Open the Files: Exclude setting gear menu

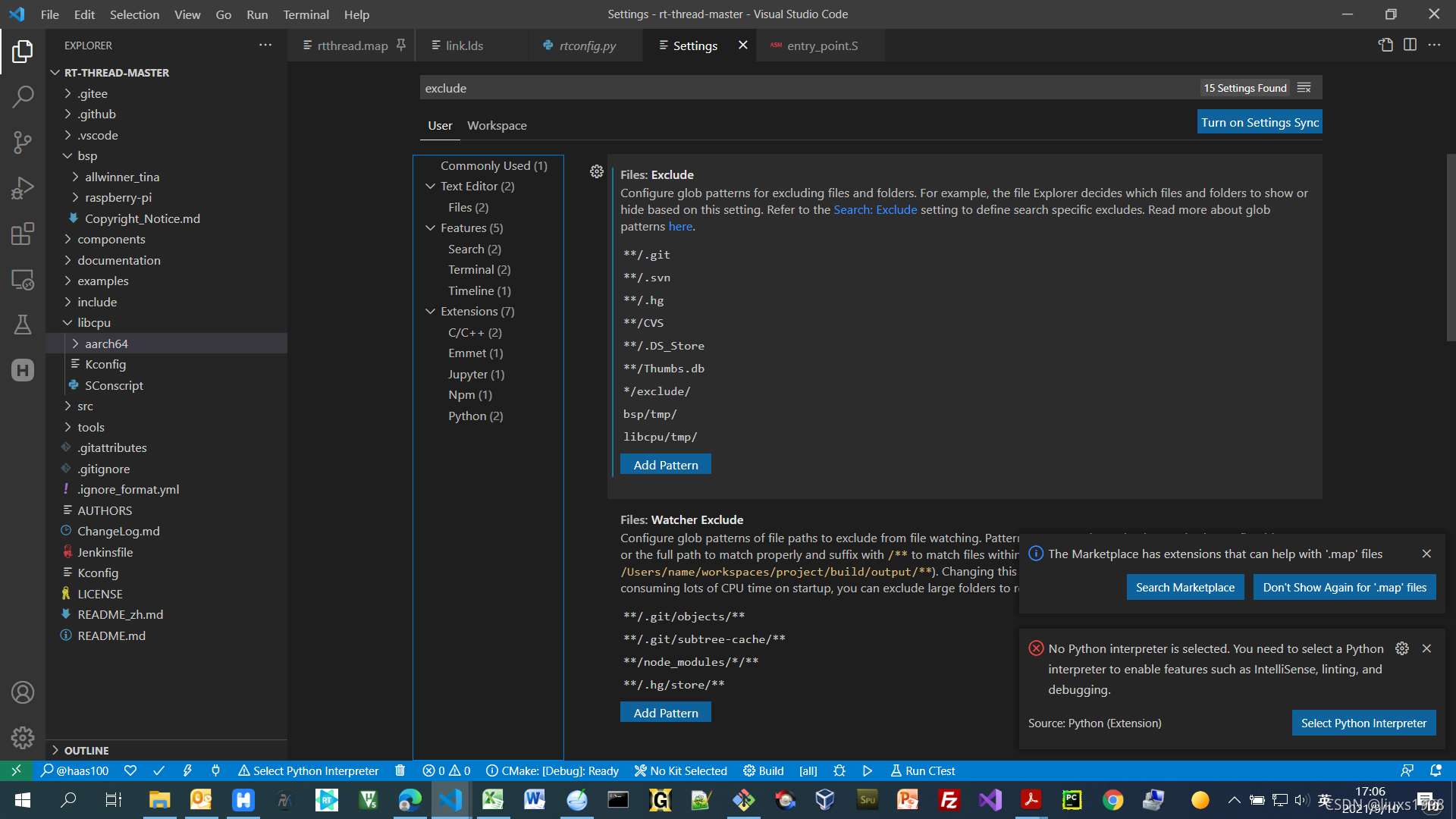[597, 172]
